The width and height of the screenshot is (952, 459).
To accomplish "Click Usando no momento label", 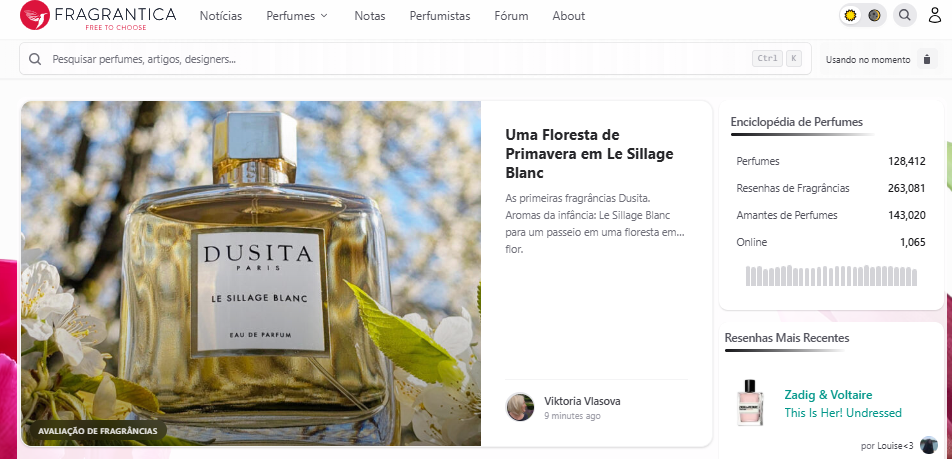I will 868,60.
